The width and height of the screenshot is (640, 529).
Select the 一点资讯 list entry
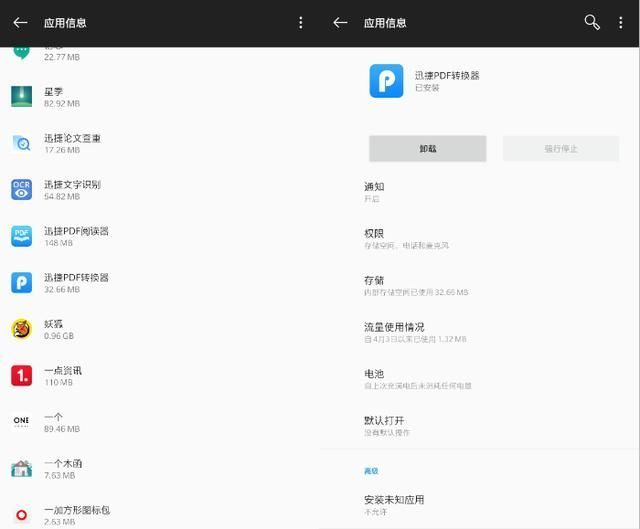[x=160, y=376]
